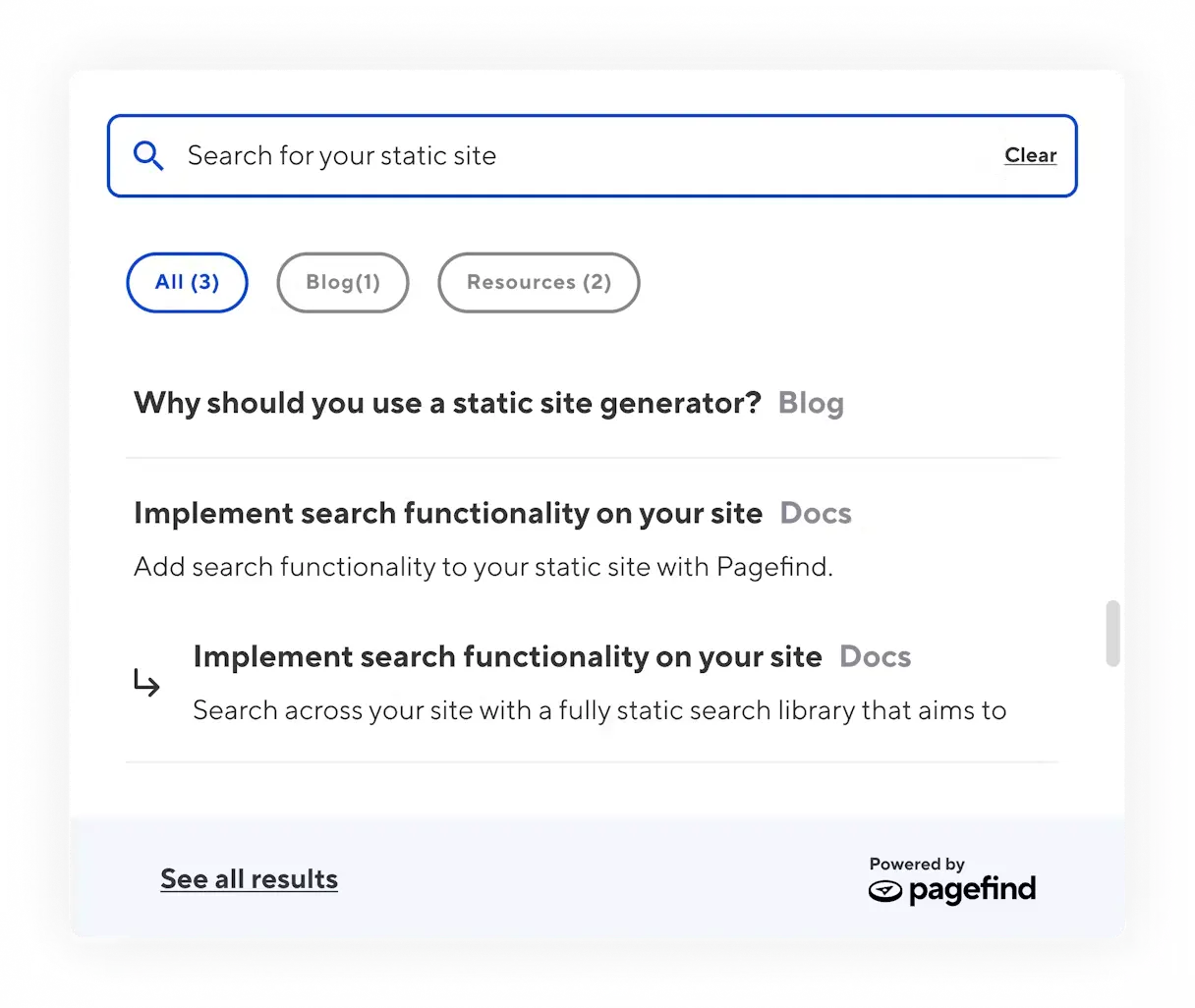Image resolution: width=1195 pixels, height=1008 pixels.
Task: Click inside the search input field
Action: [x=491, y=155]
